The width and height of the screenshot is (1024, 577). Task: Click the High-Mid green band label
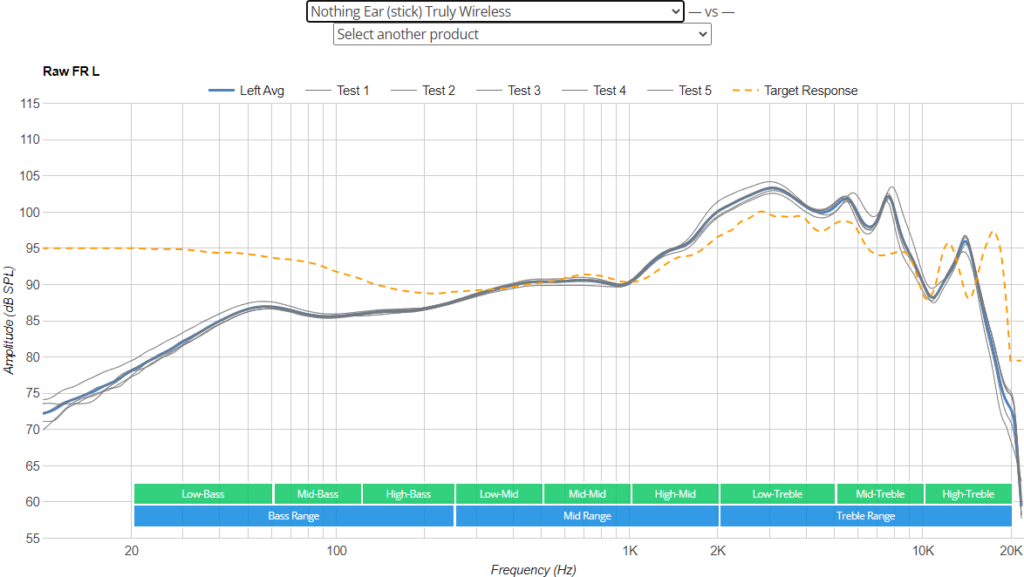[675, 494]
